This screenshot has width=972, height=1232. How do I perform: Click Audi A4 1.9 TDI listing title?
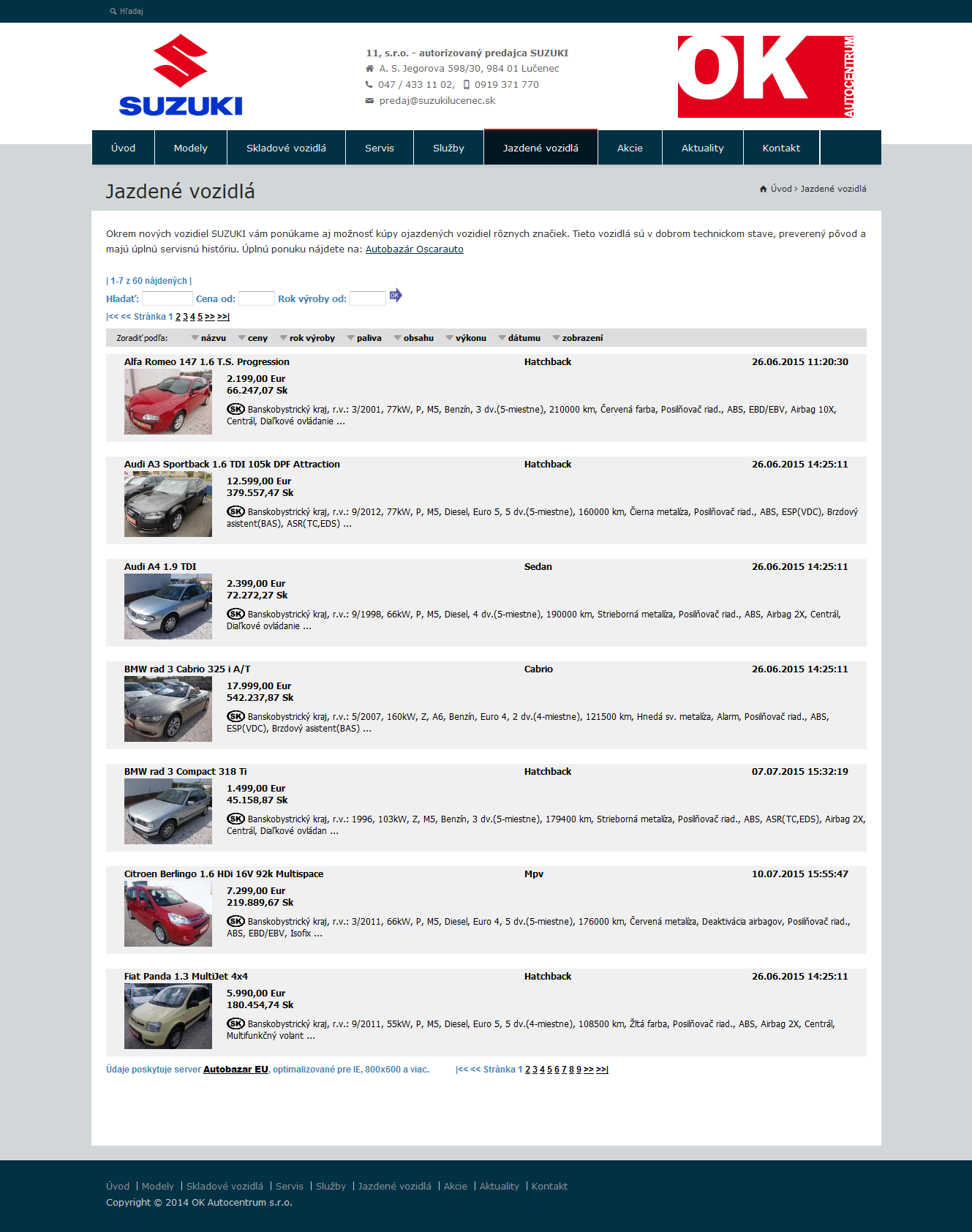(x=160, y=567)
